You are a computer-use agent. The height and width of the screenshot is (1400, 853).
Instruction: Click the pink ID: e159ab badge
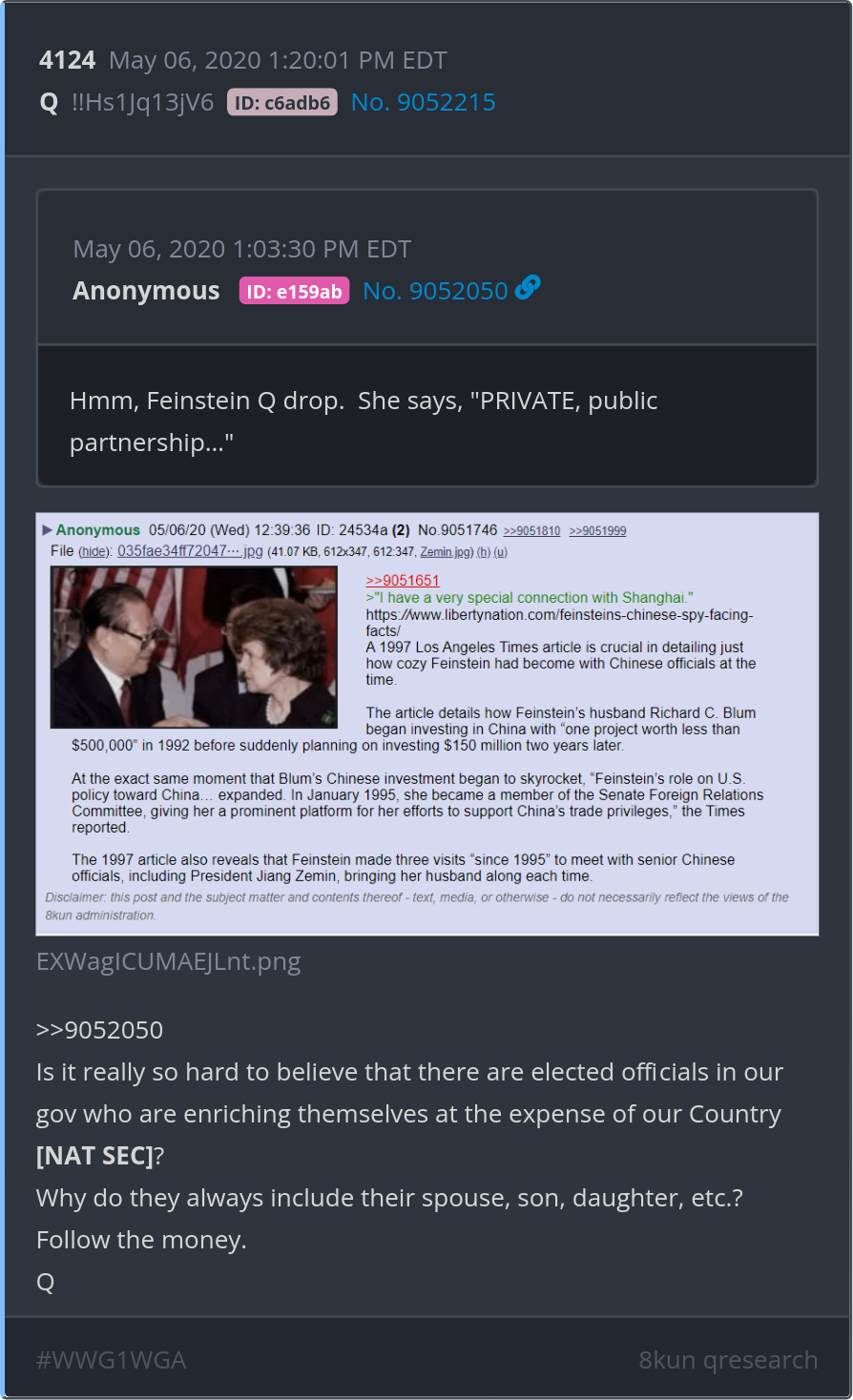click(x=294, y=291)
